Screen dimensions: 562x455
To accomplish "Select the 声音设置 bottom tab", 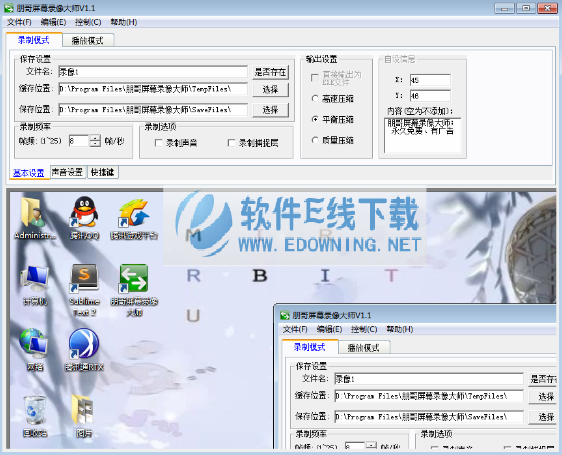I will pyautogui.click(x=67, y=172).
